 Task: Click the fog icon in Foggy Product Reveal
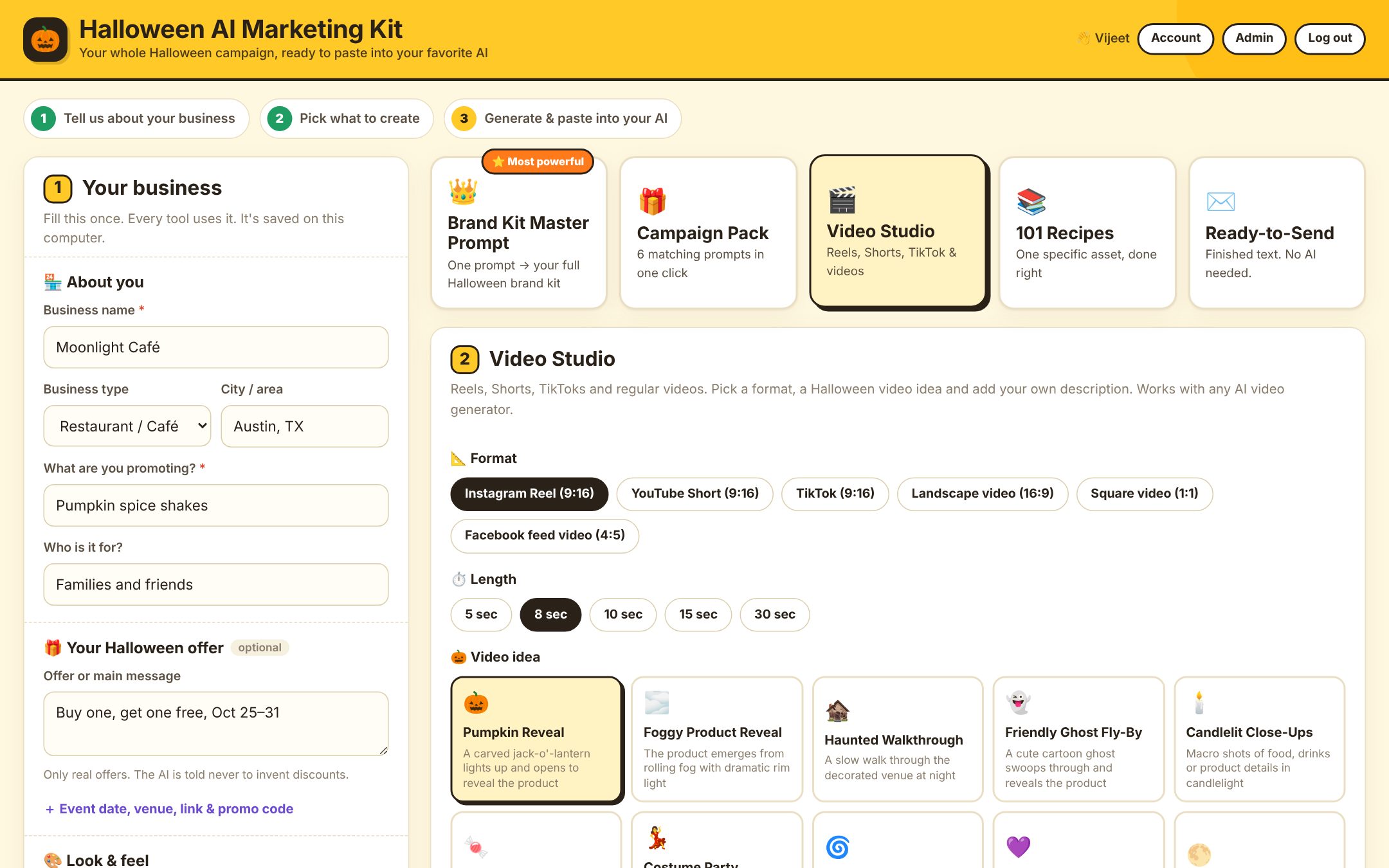pos(657,703)
